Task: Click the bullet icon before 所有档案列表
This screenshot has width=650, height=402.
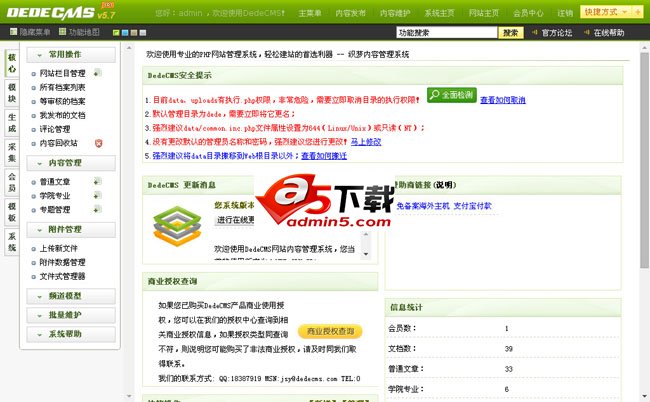Action: tap(34, 88)
